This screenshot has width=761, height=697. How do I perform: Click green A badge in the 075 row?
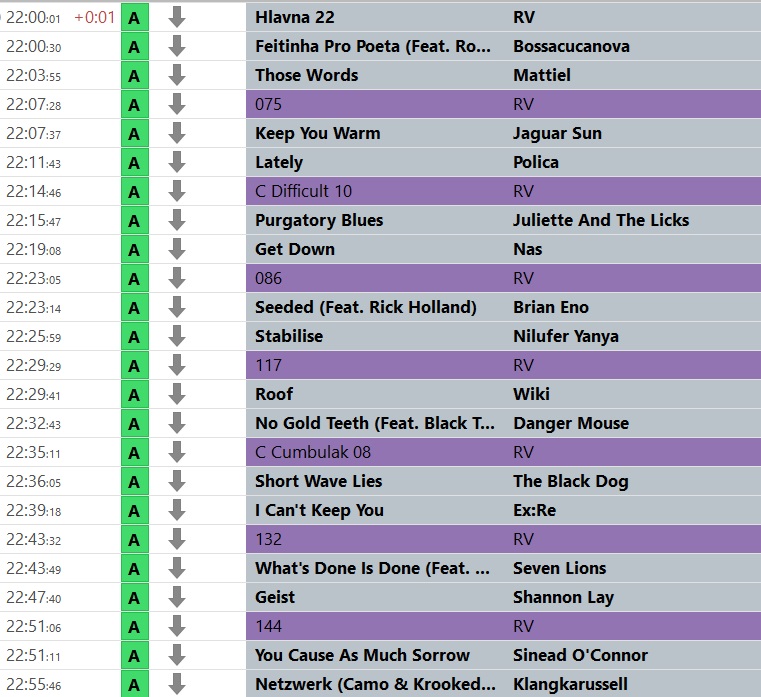[134, 104]
